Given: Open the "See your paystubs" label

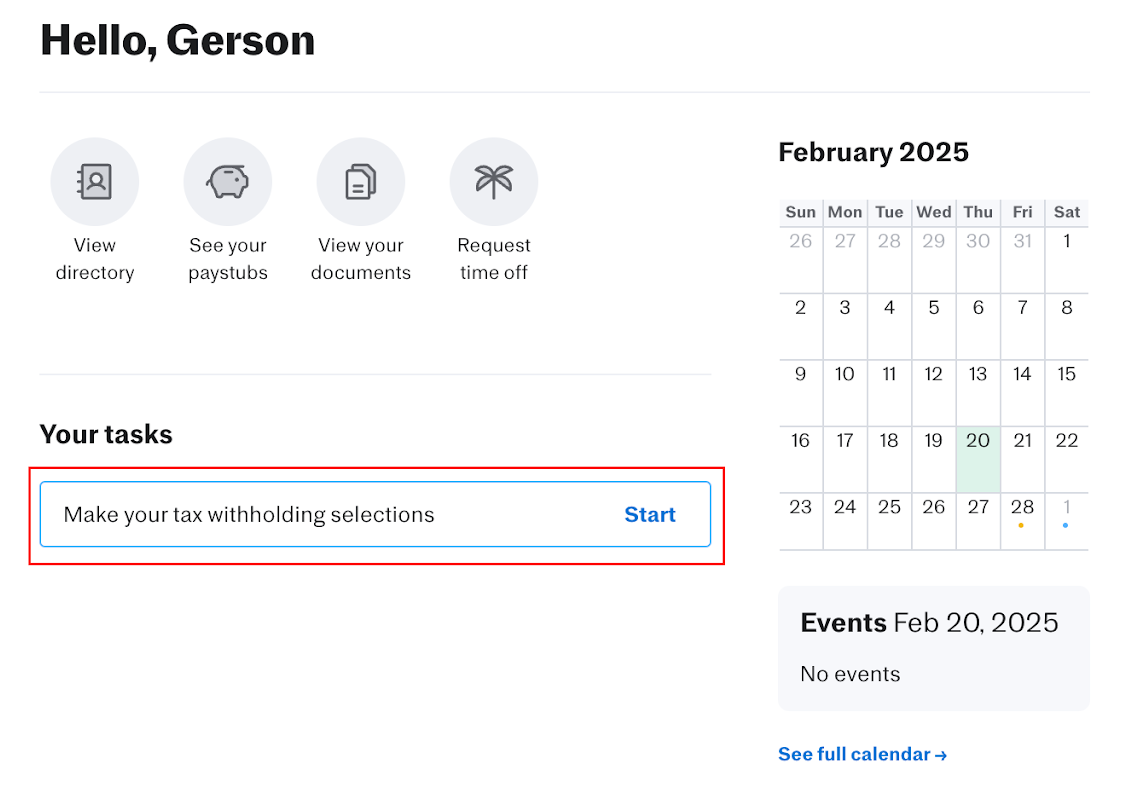Looking at the screenshot, I should click(228, 259).
